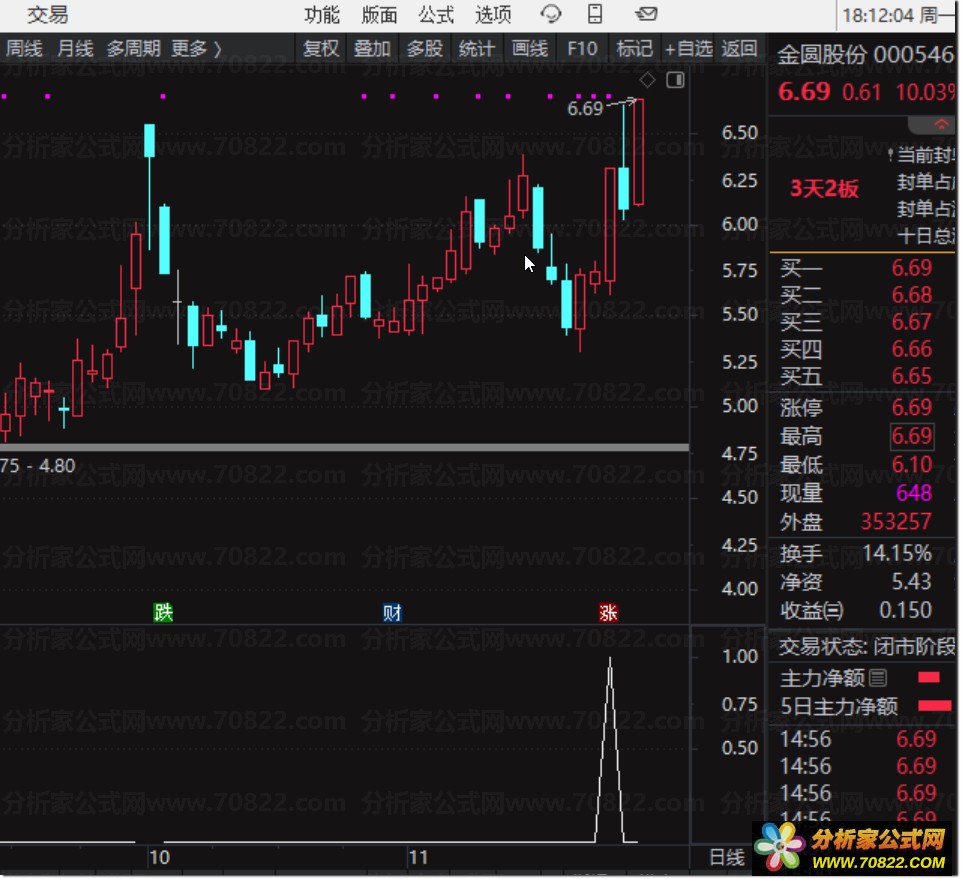Click the 净资 value 5.43

[x=911, y=581]
